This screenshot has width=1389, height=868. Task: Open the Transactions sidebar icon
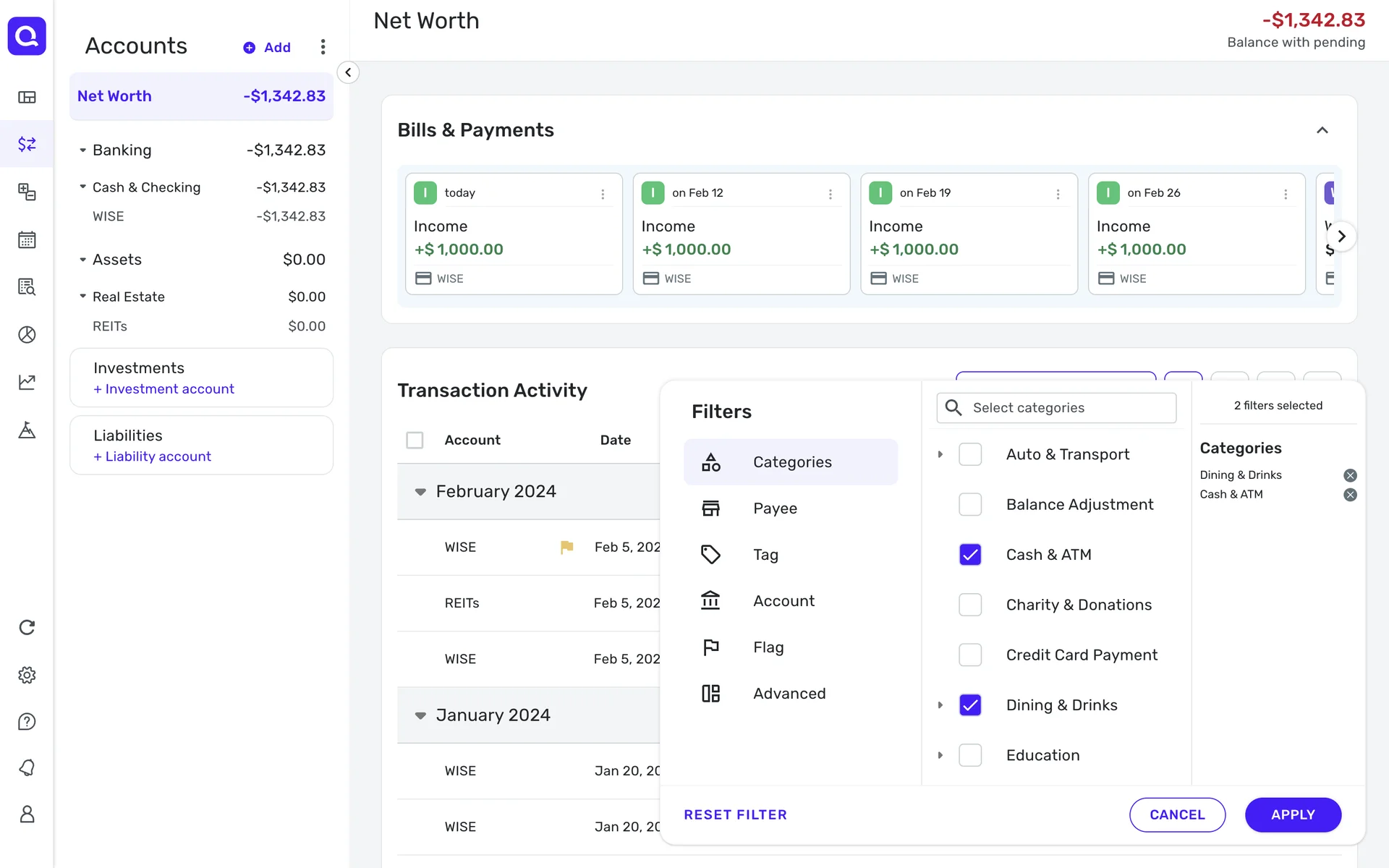27,144
